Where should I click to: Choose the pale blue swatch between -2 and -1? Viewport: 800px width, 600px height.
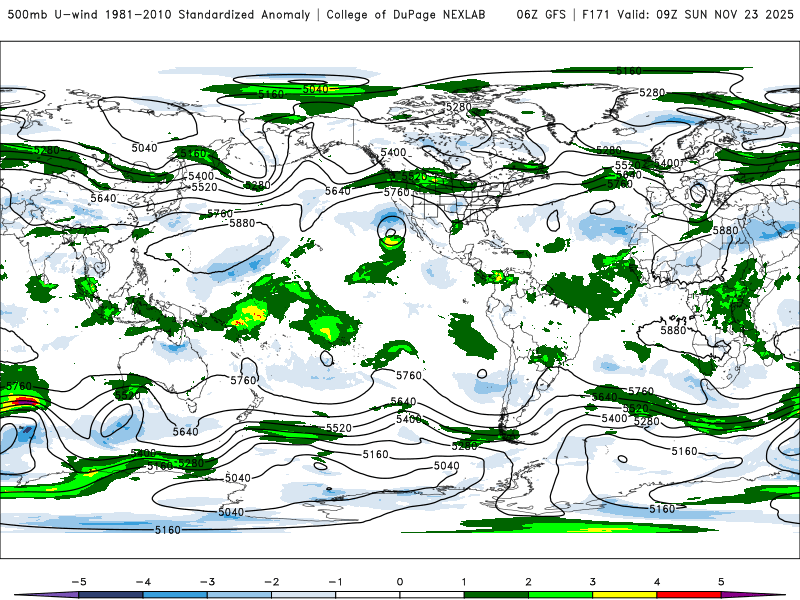click(x=304, y=595)
